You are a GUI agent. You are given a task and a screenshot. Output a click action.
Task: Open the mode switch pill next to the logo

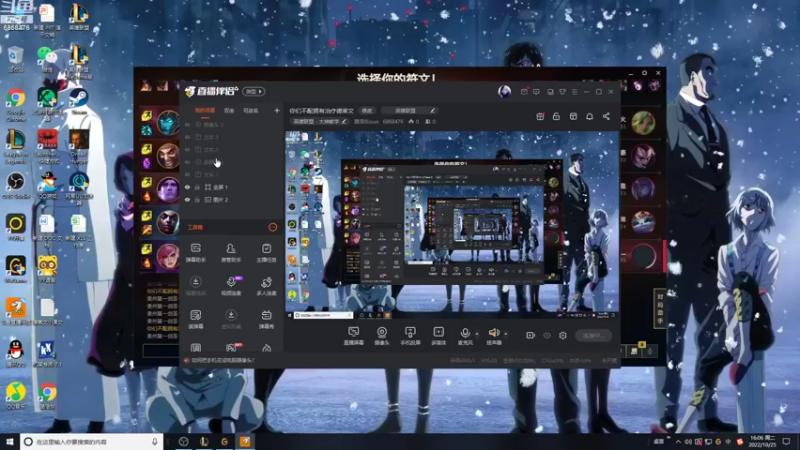(254, 92)
